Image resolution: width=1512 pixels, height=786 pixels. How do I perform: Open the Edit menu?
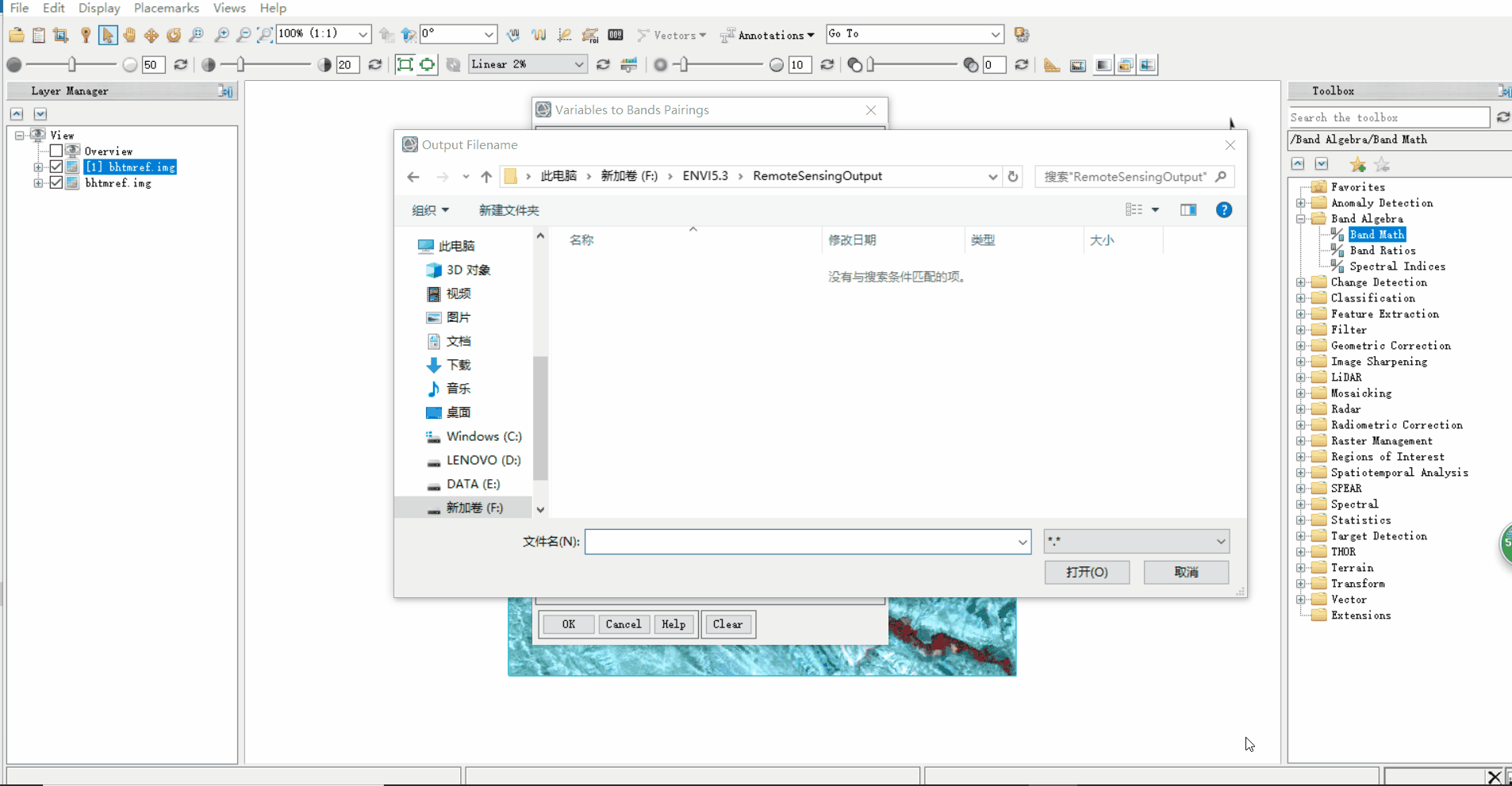click(54, 8)
